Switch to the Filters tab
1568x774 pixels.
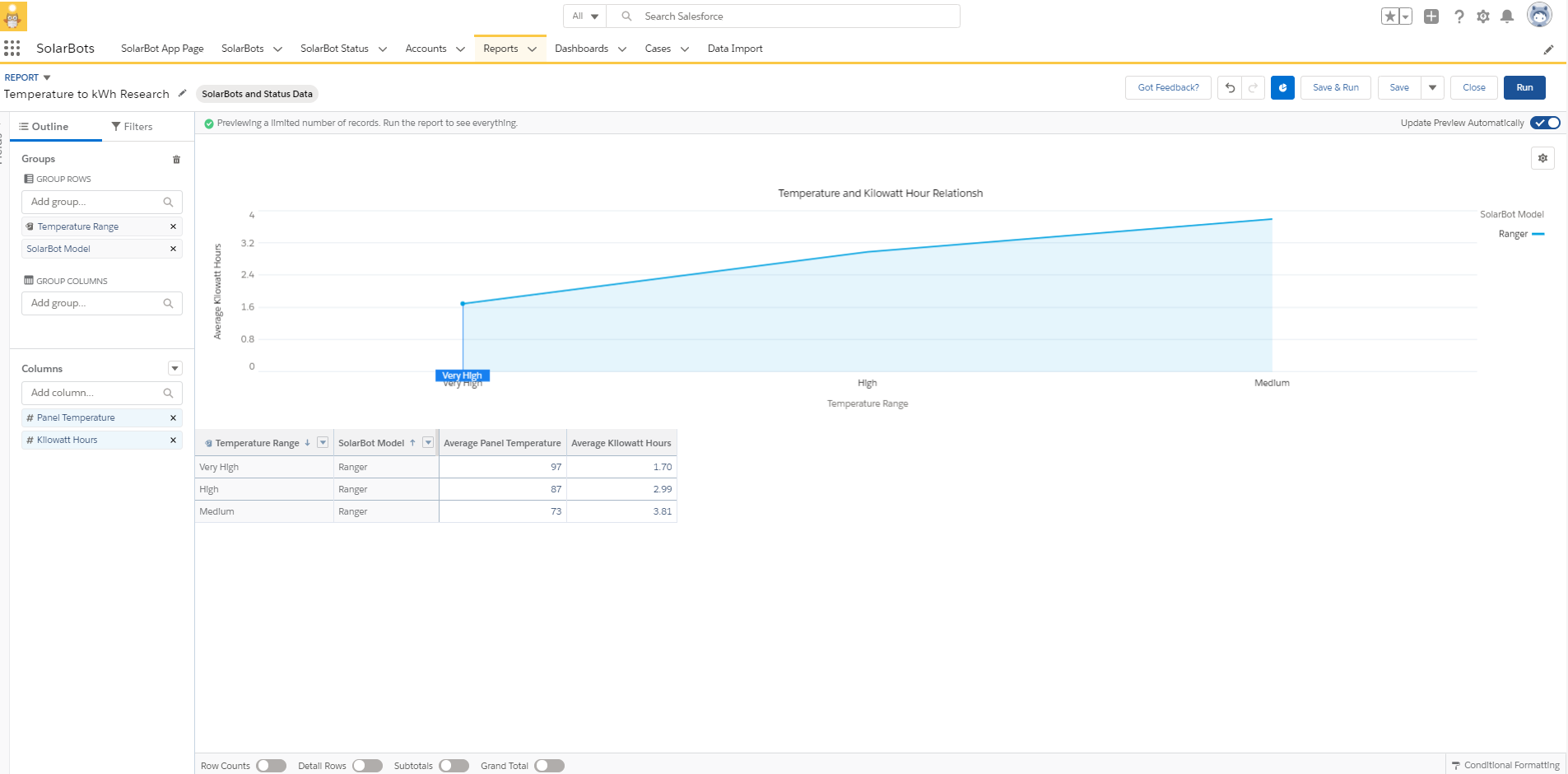pyautogui.click(x=132, y=127)
